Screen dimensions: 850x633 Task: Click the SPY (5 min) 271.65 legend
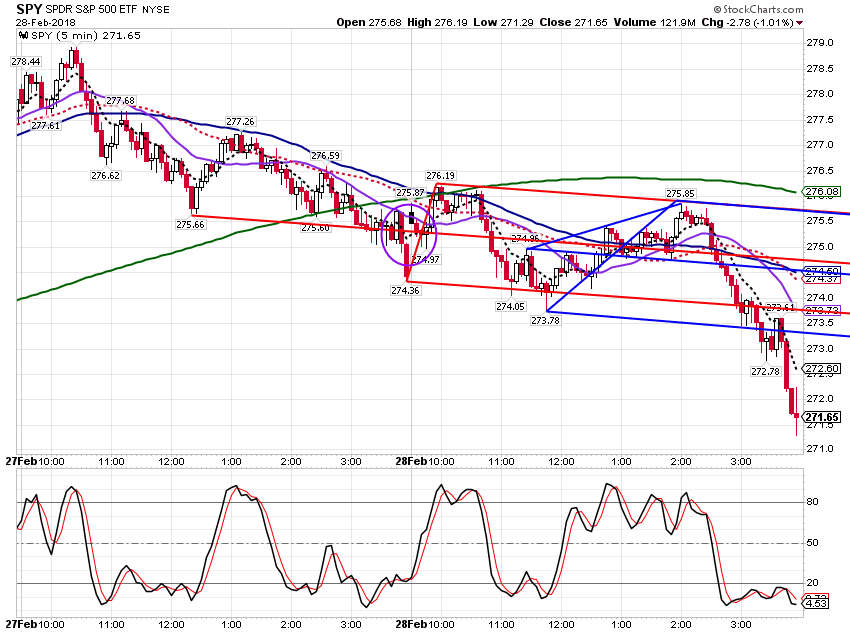click(86, 36)
